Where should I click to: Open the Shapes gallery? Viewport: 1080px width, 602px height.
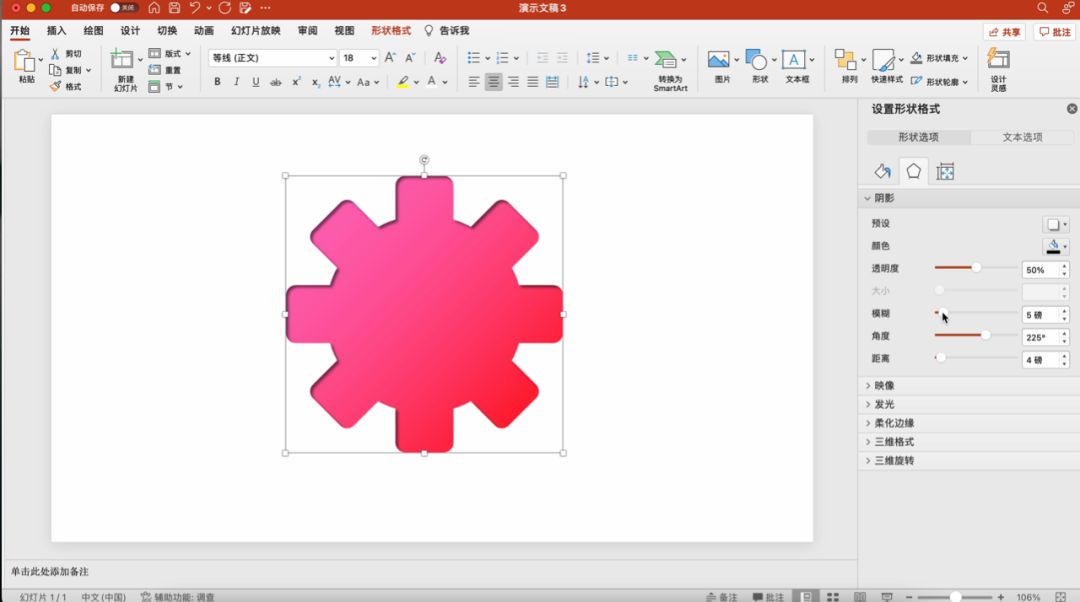[x=756, y=60]
